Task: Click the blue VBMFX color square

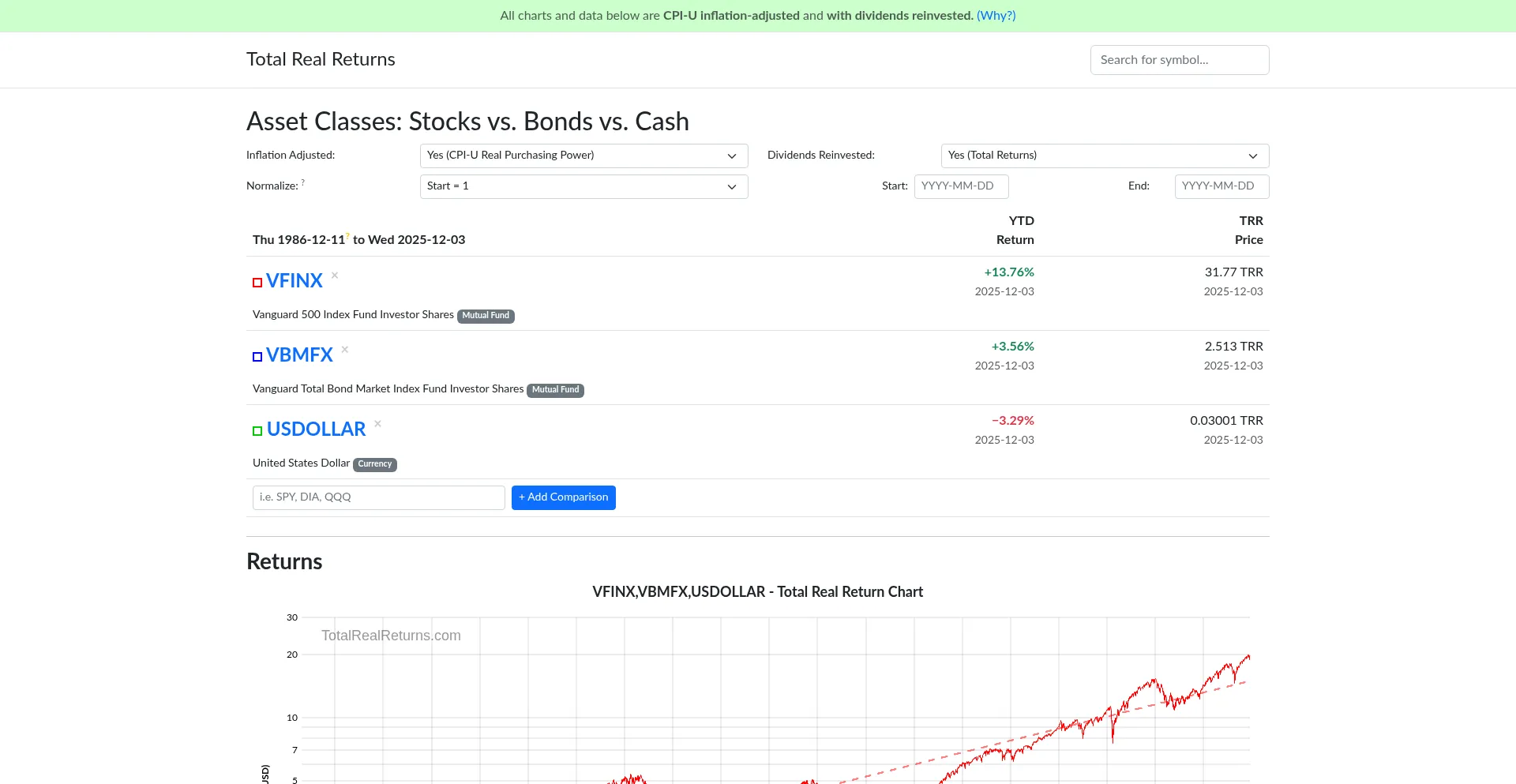Action: click(257, 357)
